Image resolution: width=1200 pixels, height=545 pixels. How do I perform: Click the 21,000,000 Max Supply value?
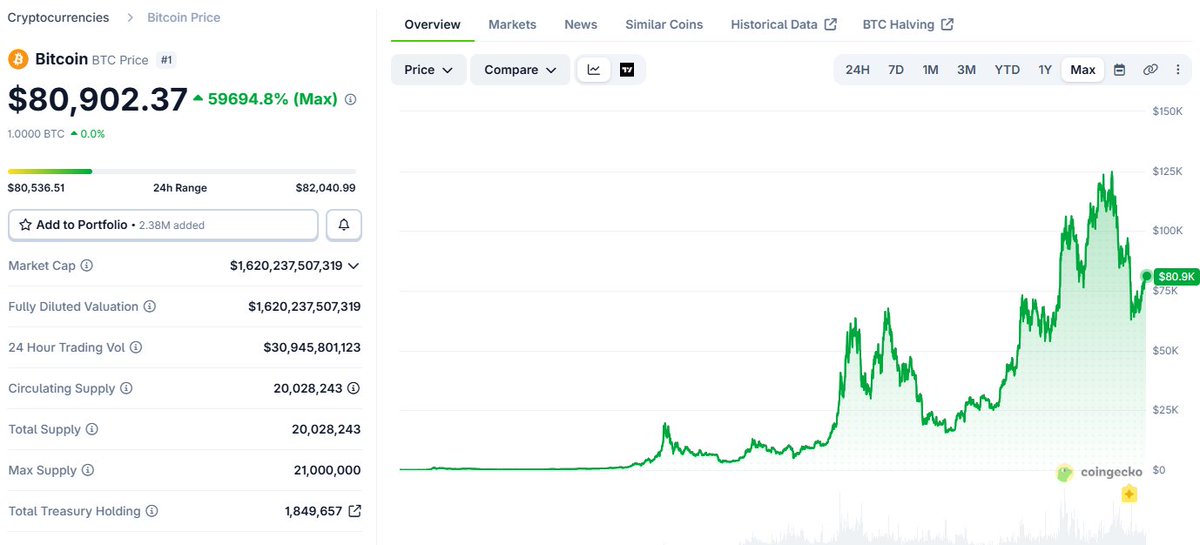[x=326, y=470]
